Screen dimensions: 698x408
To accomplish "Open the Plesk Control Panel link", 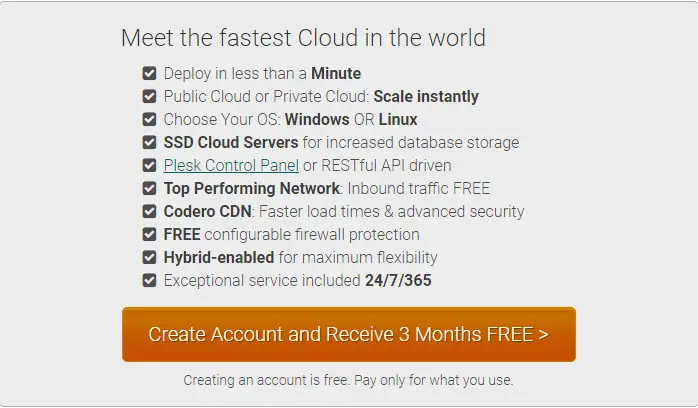I will [x=231, y=166].
